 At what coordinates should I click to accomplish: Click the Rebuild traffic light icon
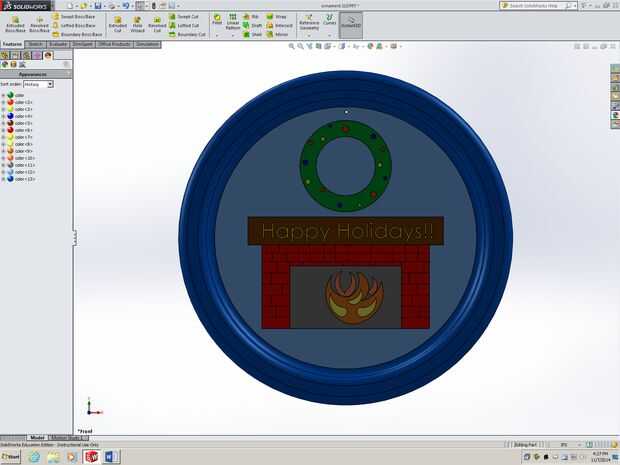pyautogui.click(x=153, y=6)
